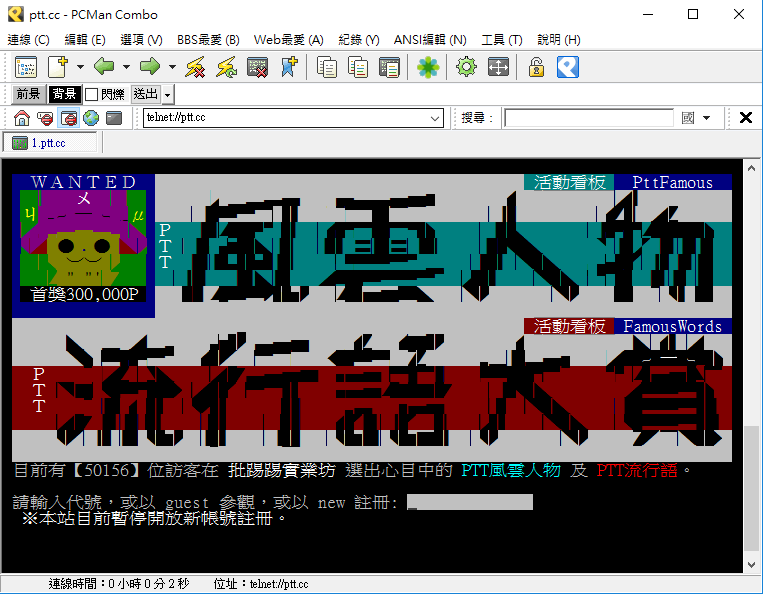
Task: Open settings with the green gear icon
Action: (466, 67)
